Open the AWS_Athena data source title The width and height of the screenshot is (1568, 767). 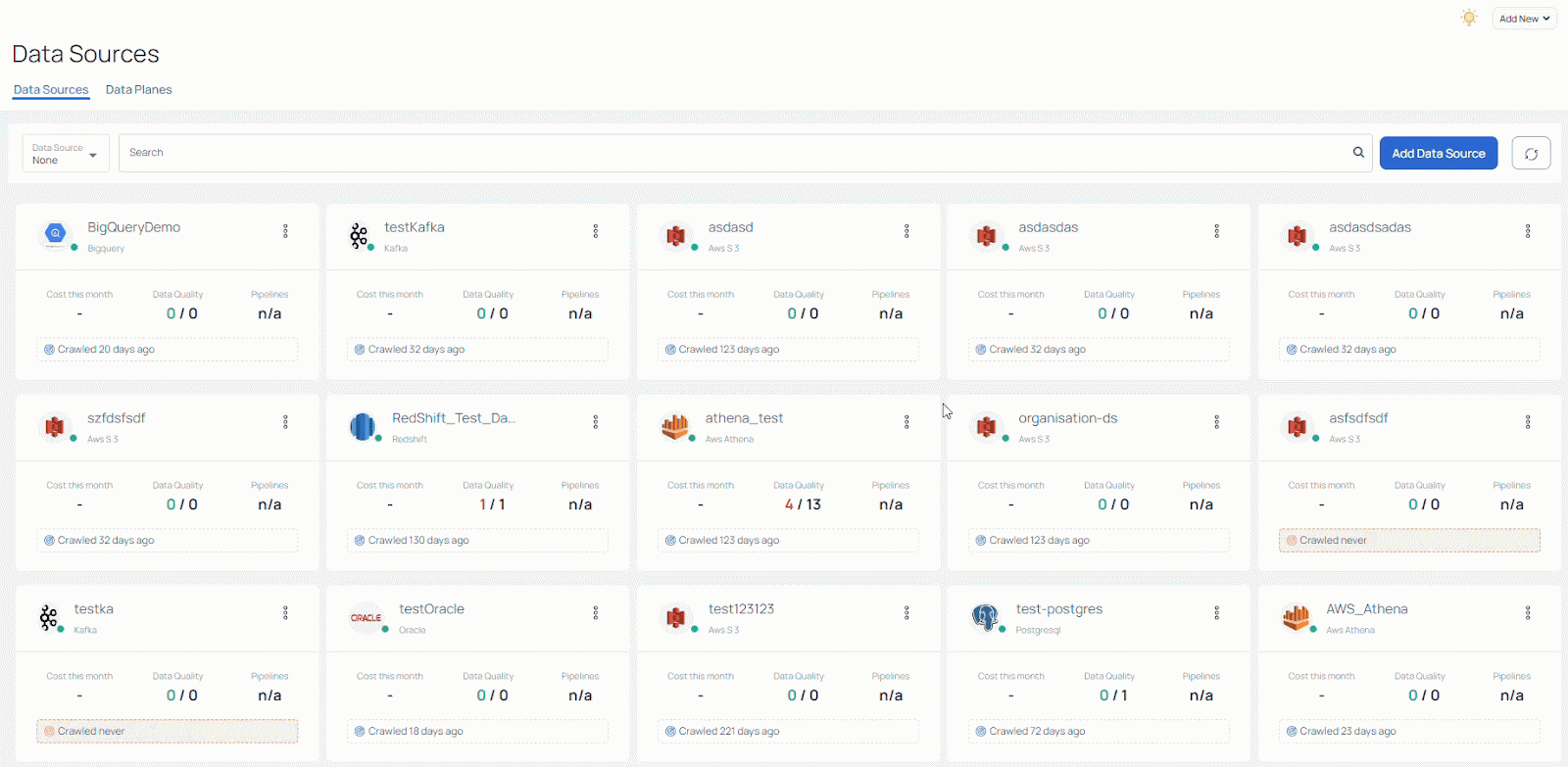pyautogui.click(x=1367, y=609)
